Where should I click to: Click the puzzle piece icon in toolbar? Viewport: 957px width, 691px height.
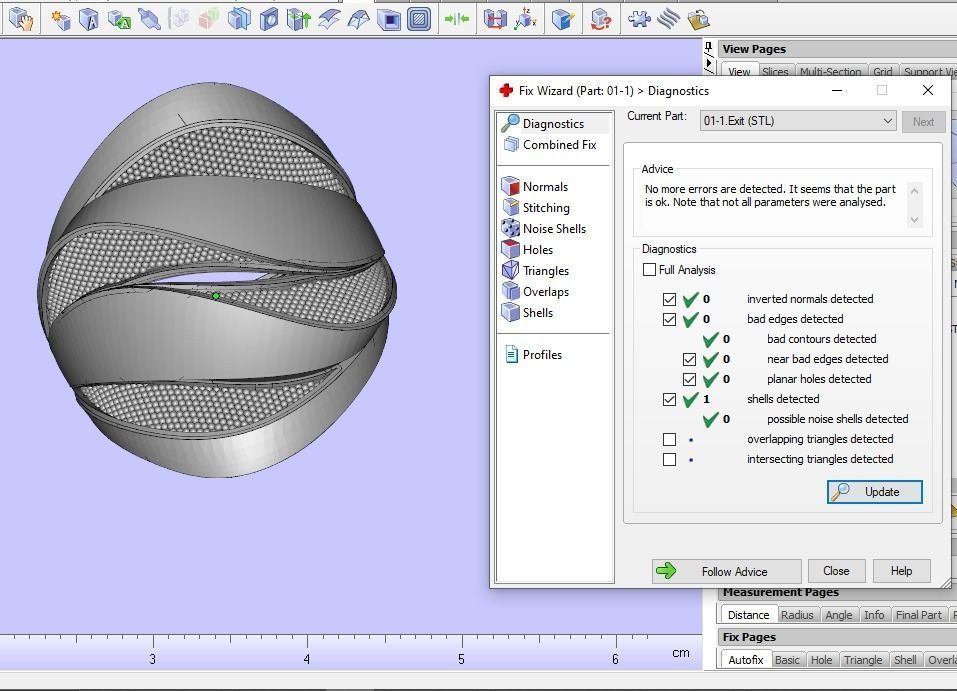tap(639, 20)
